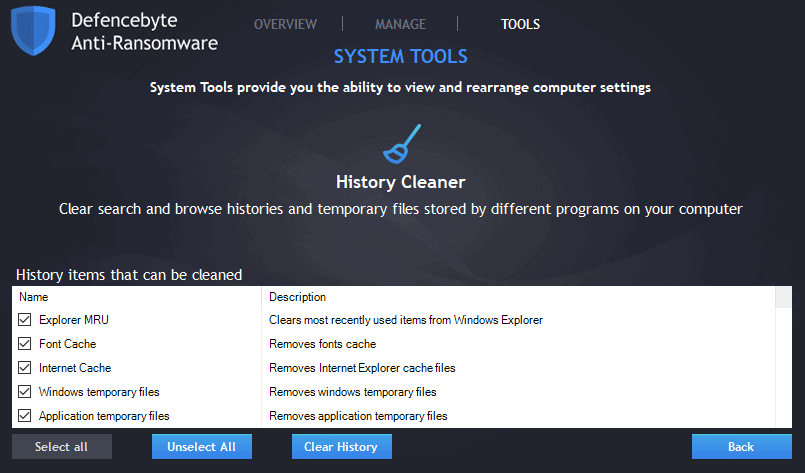Click 'Removes windows temporary files' description
The height and width of the screenshot is (473, 805).
353,392
